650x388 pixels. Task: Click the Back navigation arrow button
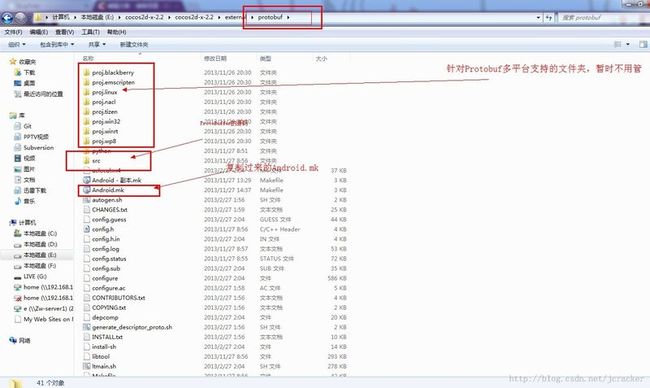[x=7, y=17]
